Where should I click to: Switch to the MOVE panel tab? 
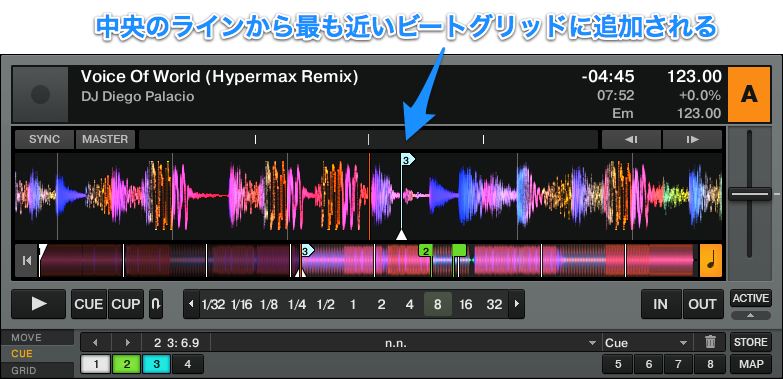click(37, 338)
